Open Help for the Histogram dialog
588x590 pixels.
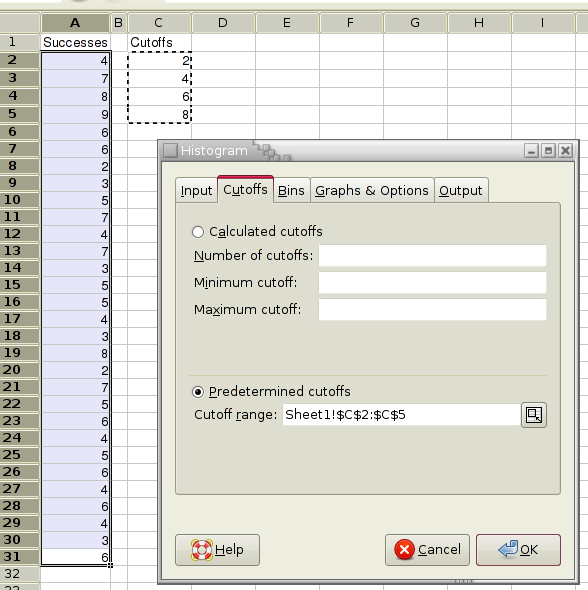(217, 550)
